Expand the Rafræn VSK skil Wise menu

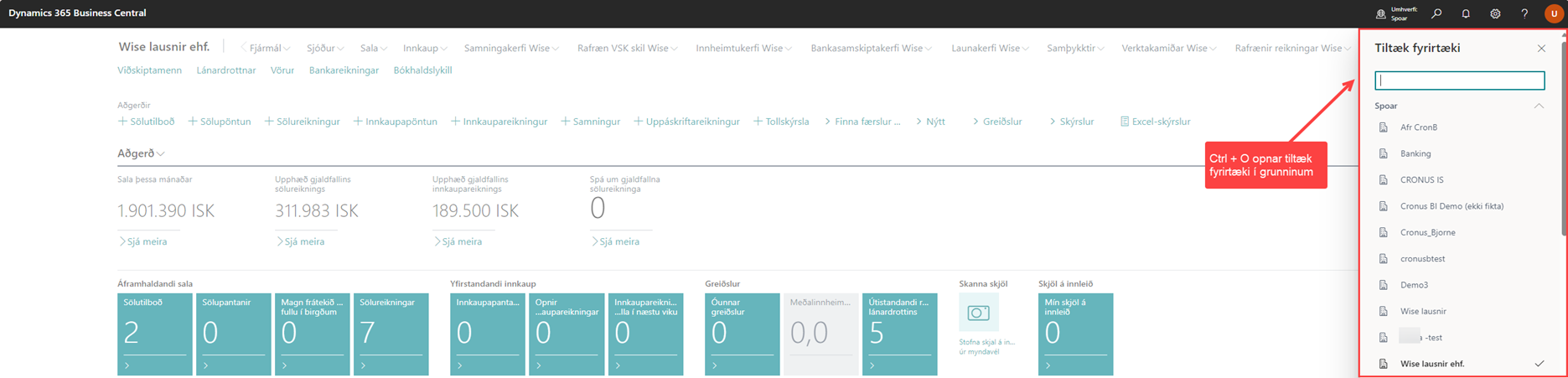click(628, 49)
